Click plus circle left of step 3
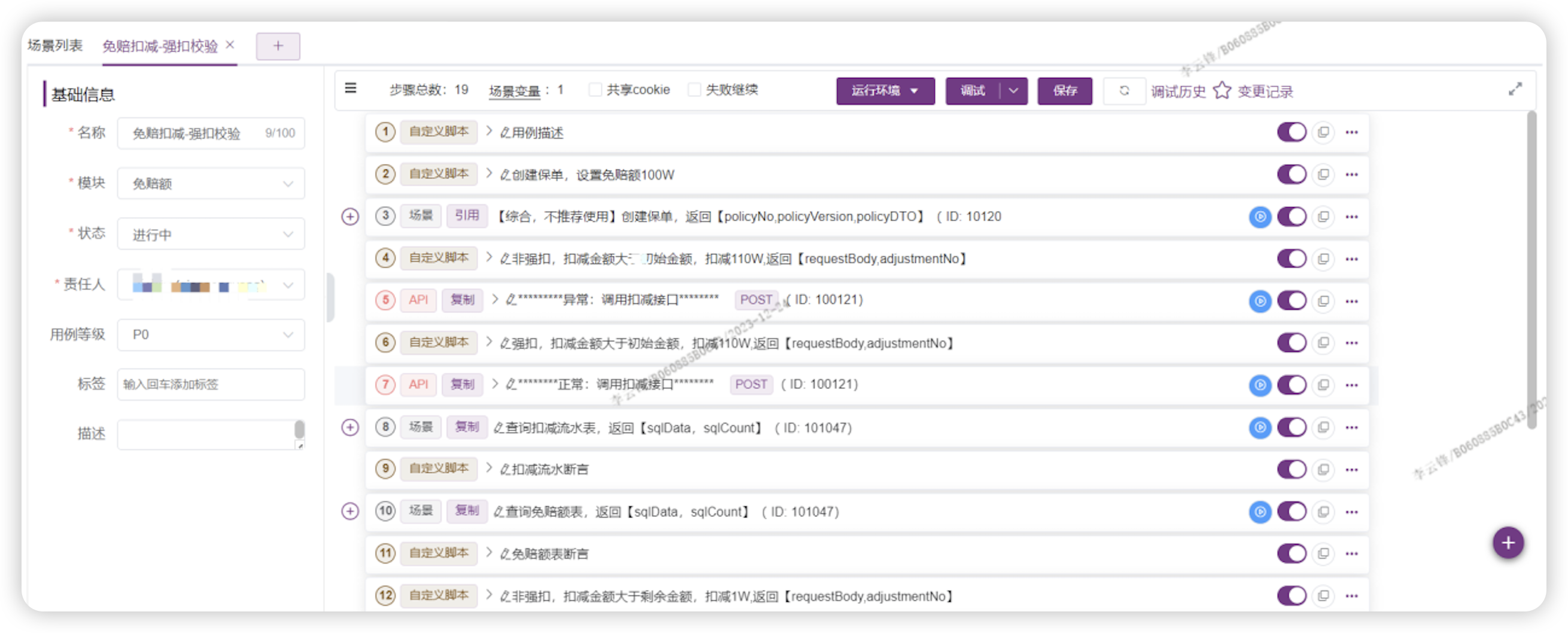The width and height of the screenshot is (1568, 633). coord(350,217)
